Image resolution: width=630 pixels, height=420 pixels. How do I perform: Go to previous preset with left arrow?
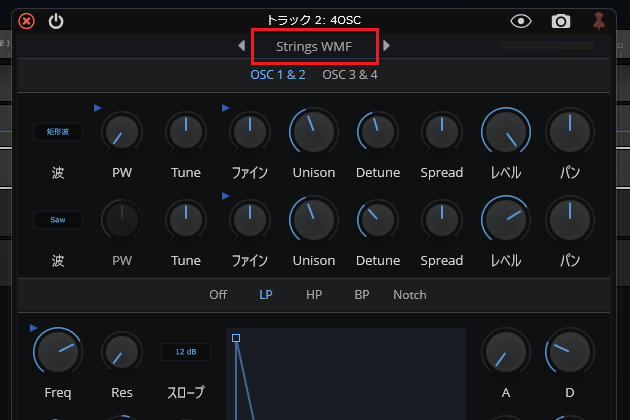click(241, 46)
